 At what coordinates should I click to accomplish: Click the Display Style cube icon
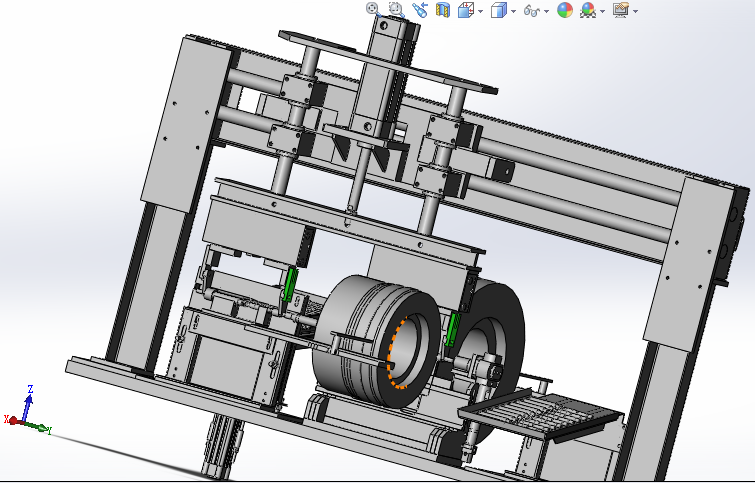[x=499, y=10]
